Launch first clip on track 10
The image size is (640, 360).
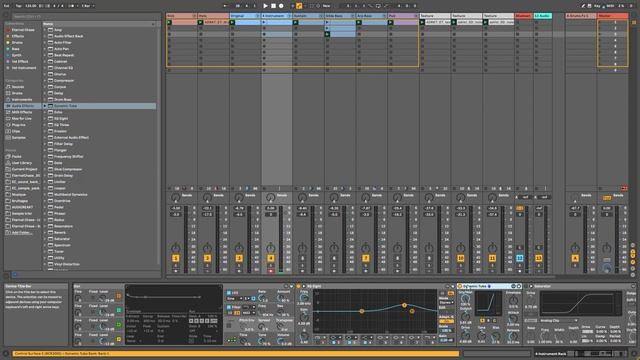[x=454, y=22]
